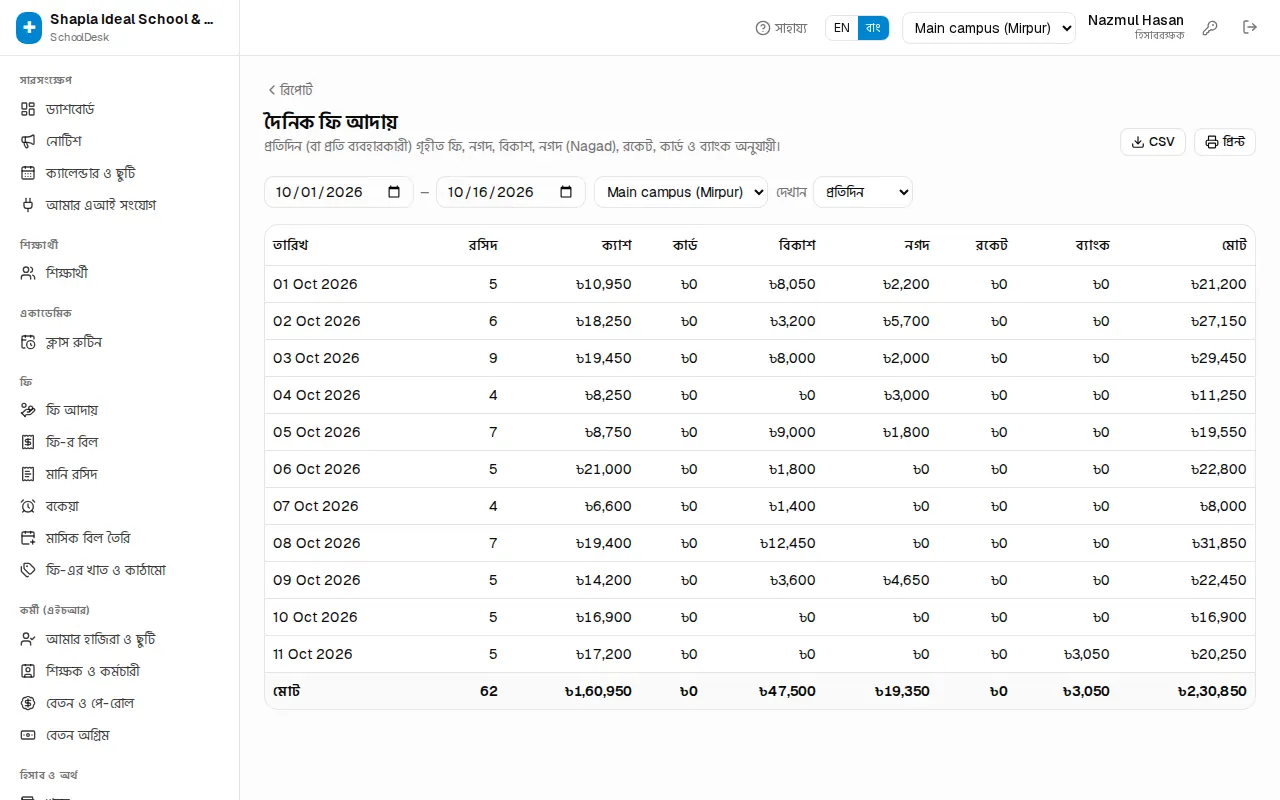The image size is (1280, 800).
Task: Open আমার হাজিরা ও ছুটি menu item
Action: pos(120,639)
